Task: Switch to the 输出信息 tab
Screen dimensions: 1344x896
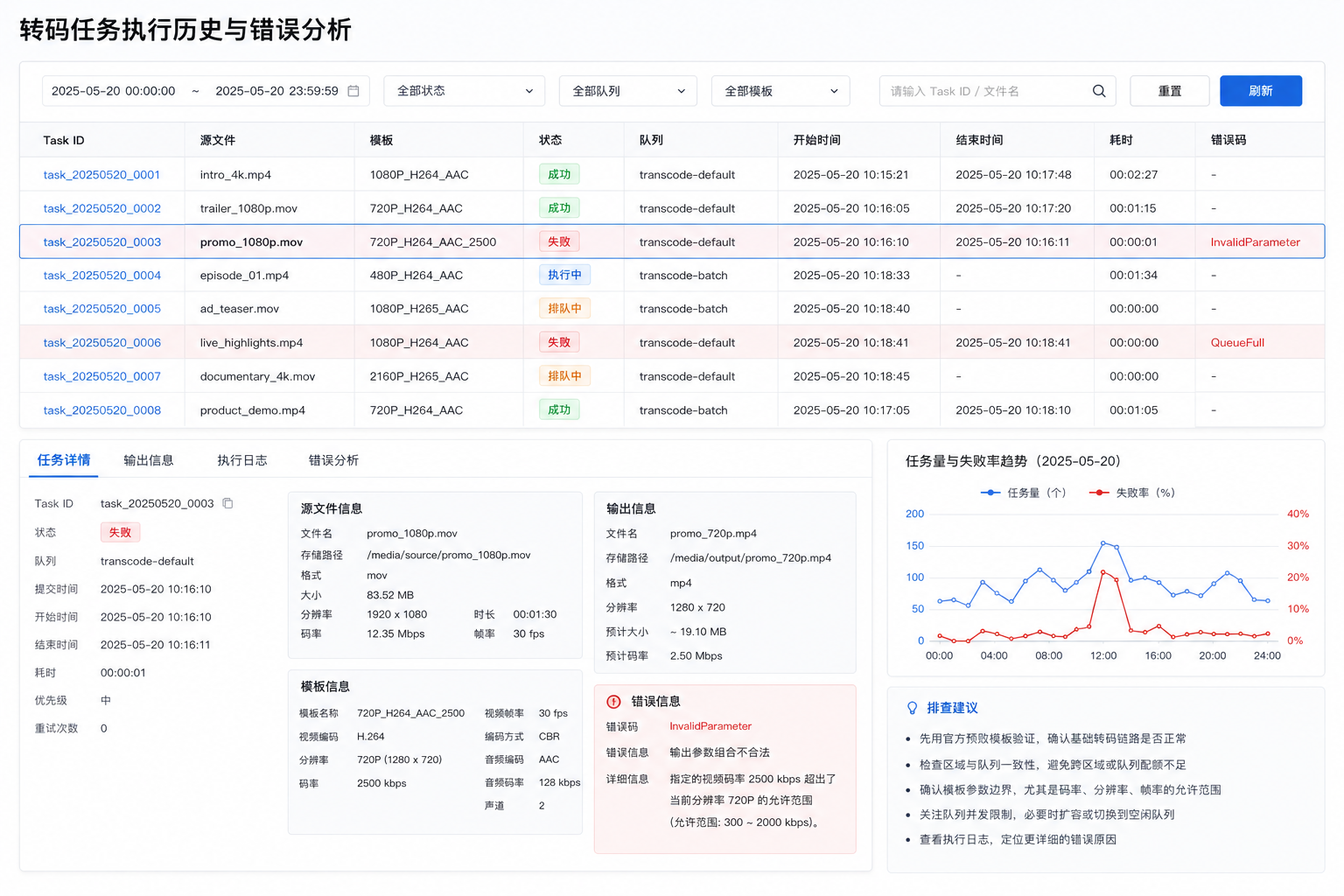Action: [149, 460]
